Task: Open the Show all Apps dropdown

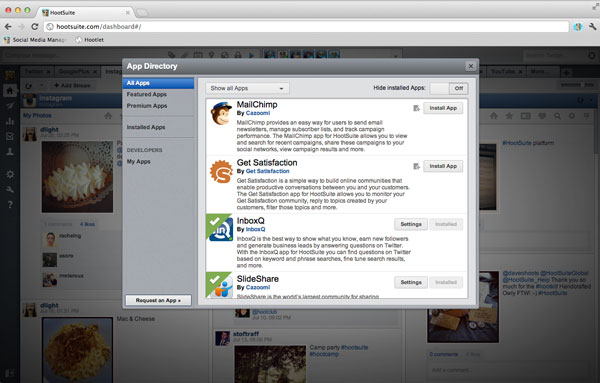Action: point(247,88)
